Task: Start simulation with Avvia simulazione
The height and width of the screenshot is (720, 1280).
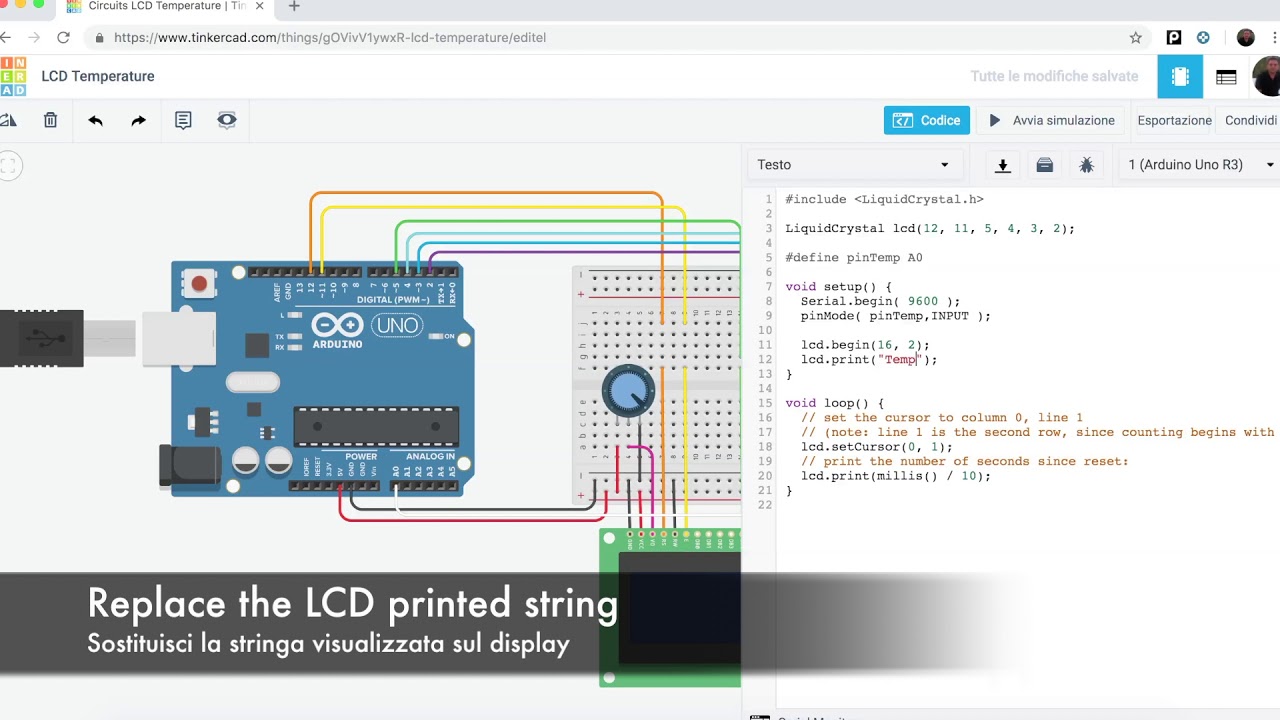Action: click(x=1051, y=120)
